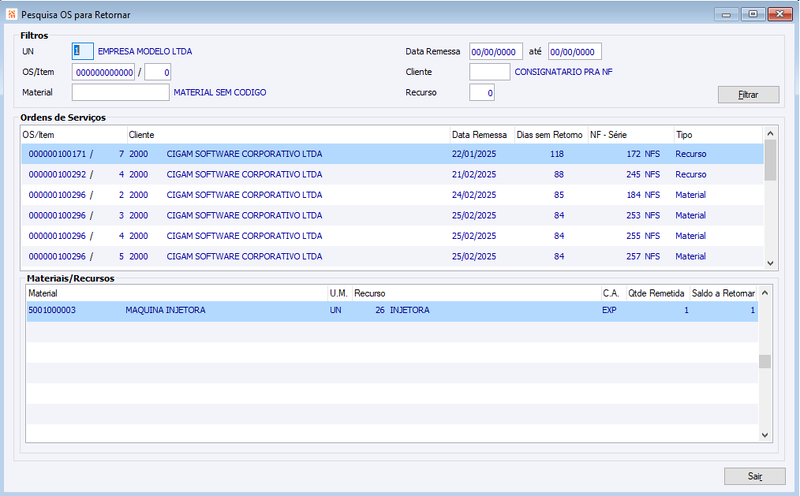
Task: Click the Tipo column header
Action: [719, 135]
